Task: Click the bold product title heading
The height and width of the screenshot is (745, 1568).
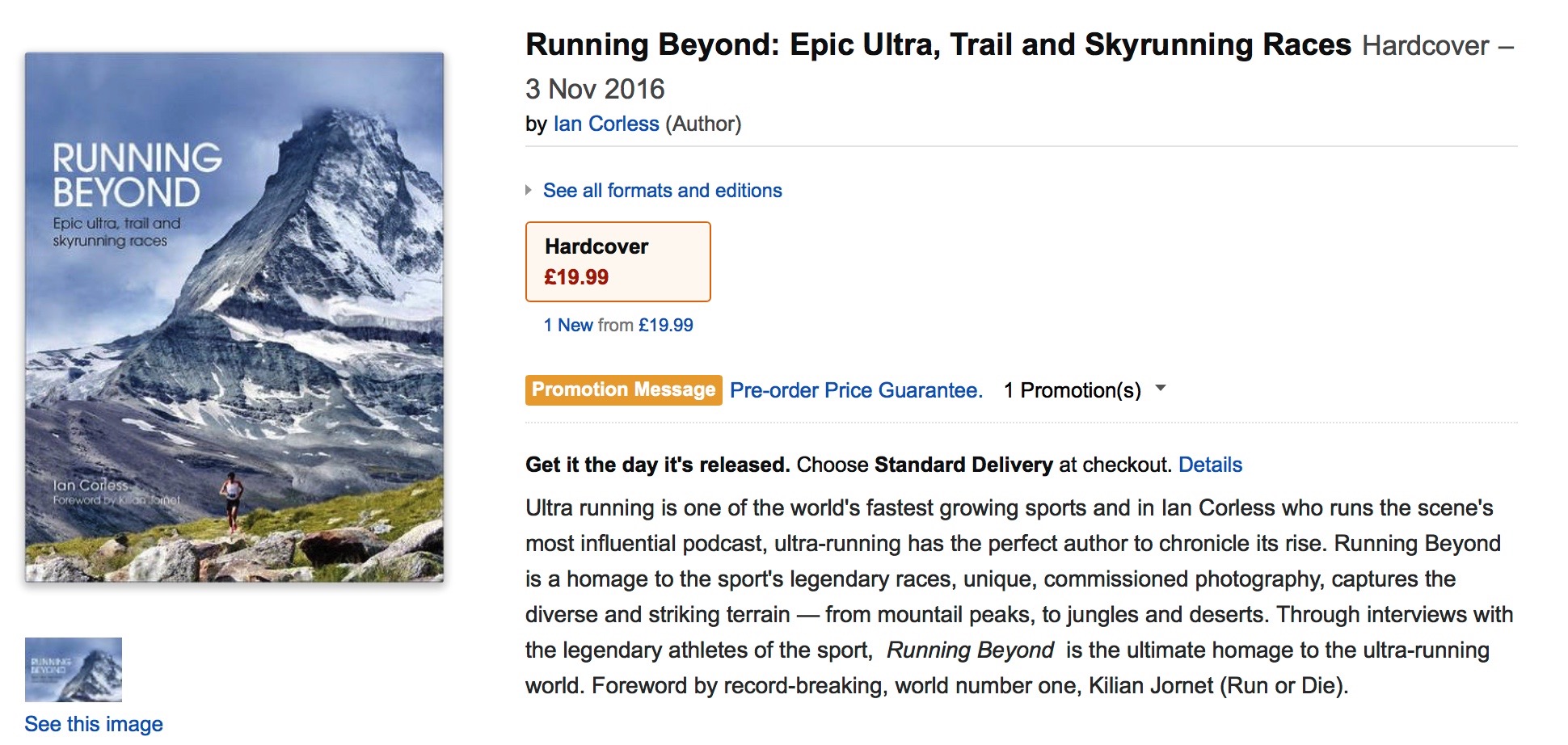Action: pyautogui.click(x=938, y=45)
